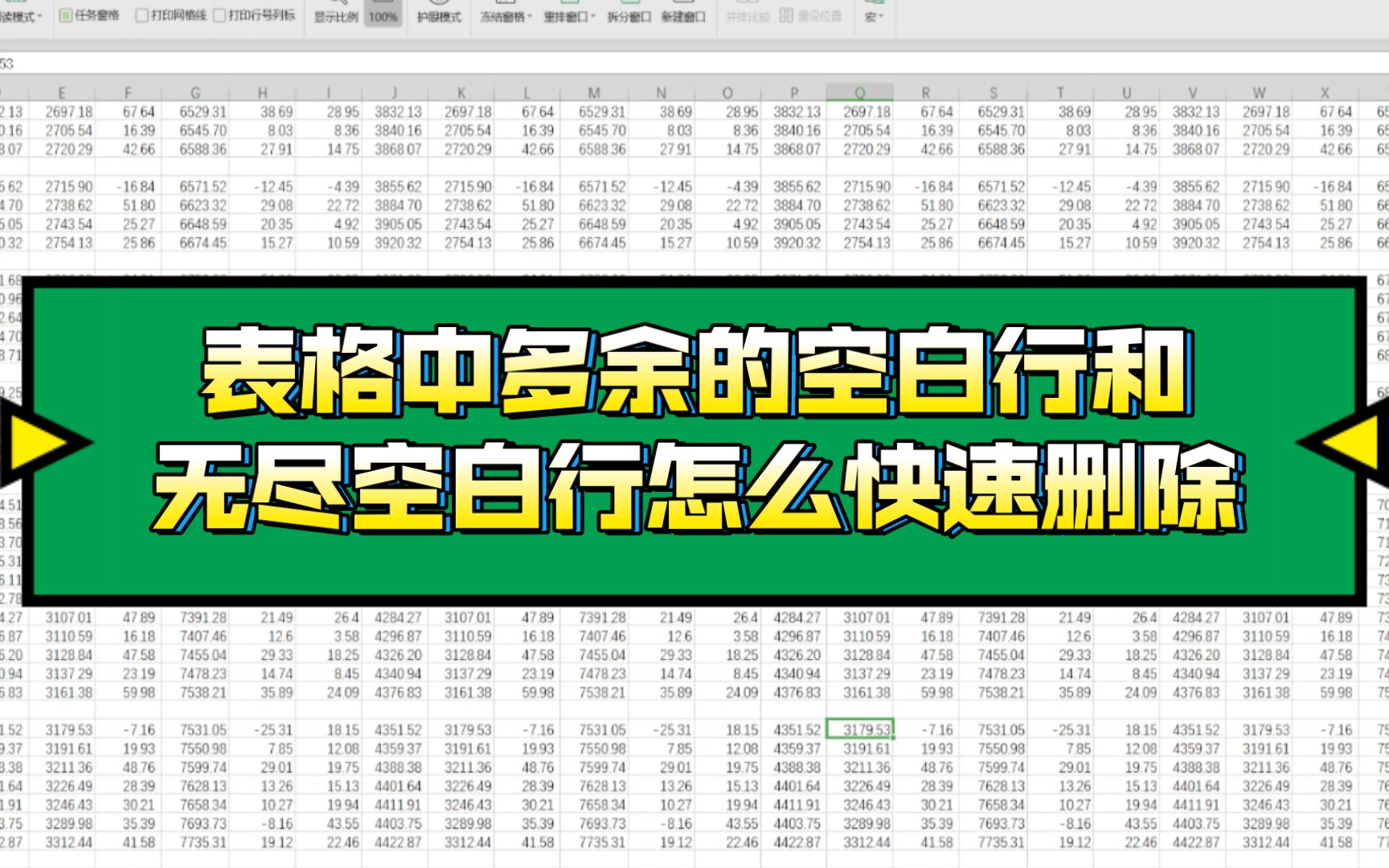Open the 宏 macro dropdown
This screenshot has width=1389, height=868.
pyautogui.click(x=874, y=16)
